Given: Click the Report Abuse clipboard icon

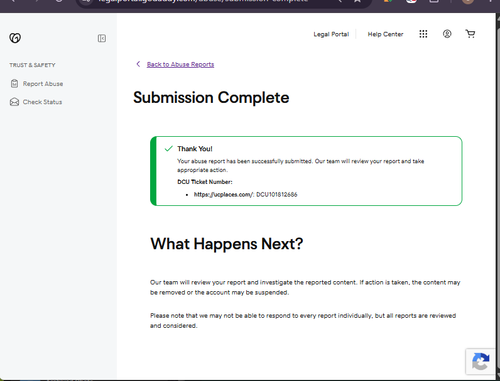Looking at the screenshot, I should [x=14, y=84].
